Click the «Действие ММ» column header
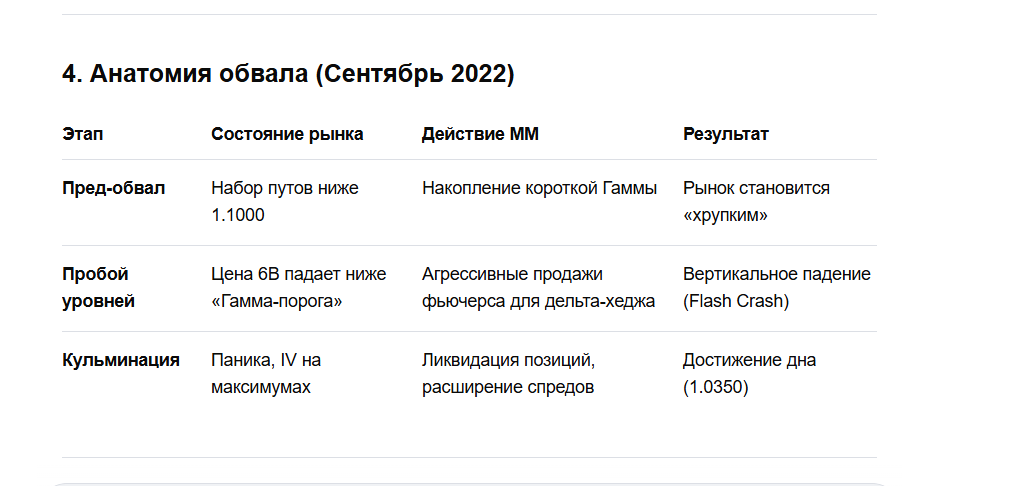This screenshot has height=486, width=1026. click(x=480, y=134)
